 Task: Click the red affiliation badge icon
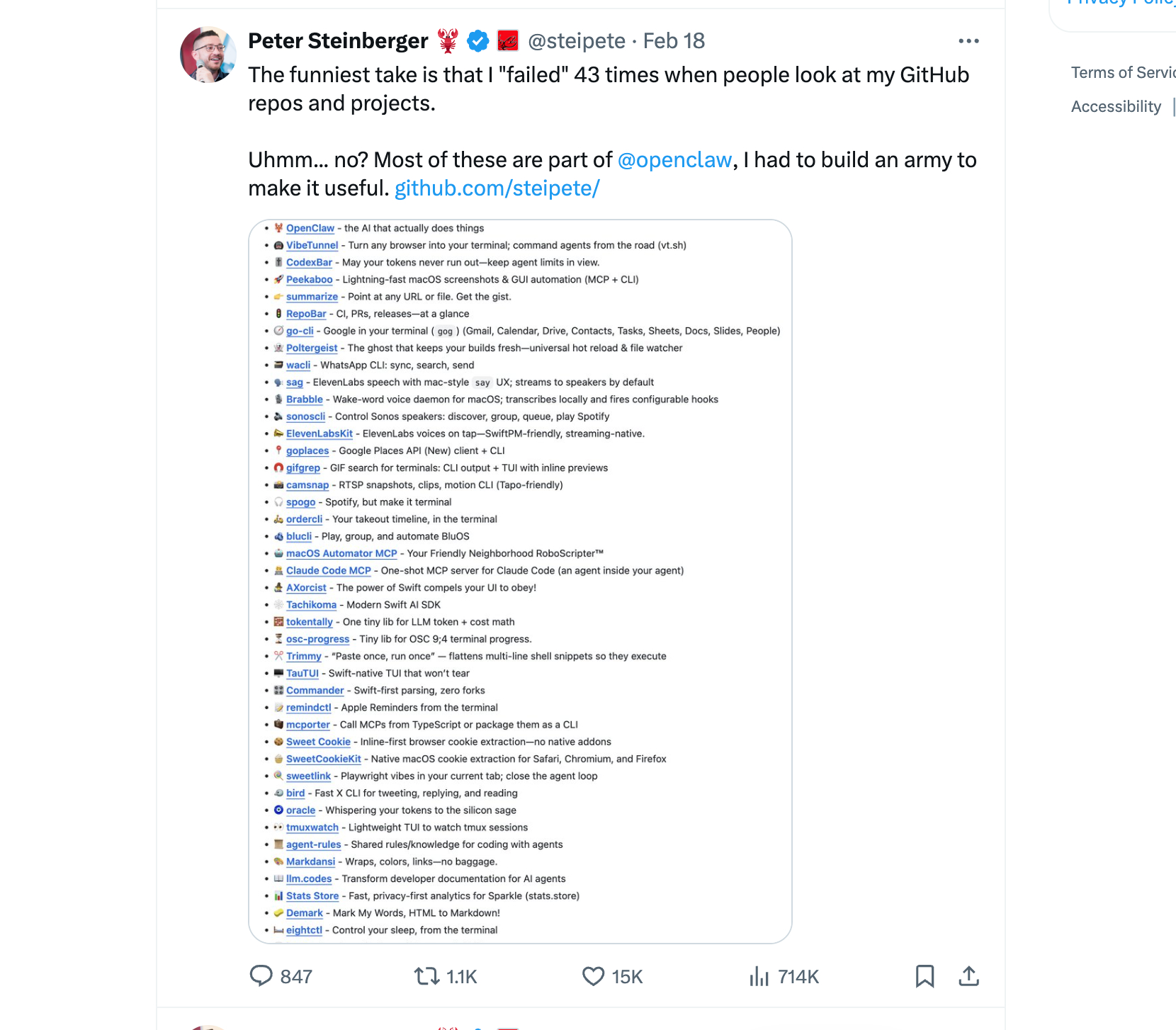pyautogui.click(x=508, y=41)
